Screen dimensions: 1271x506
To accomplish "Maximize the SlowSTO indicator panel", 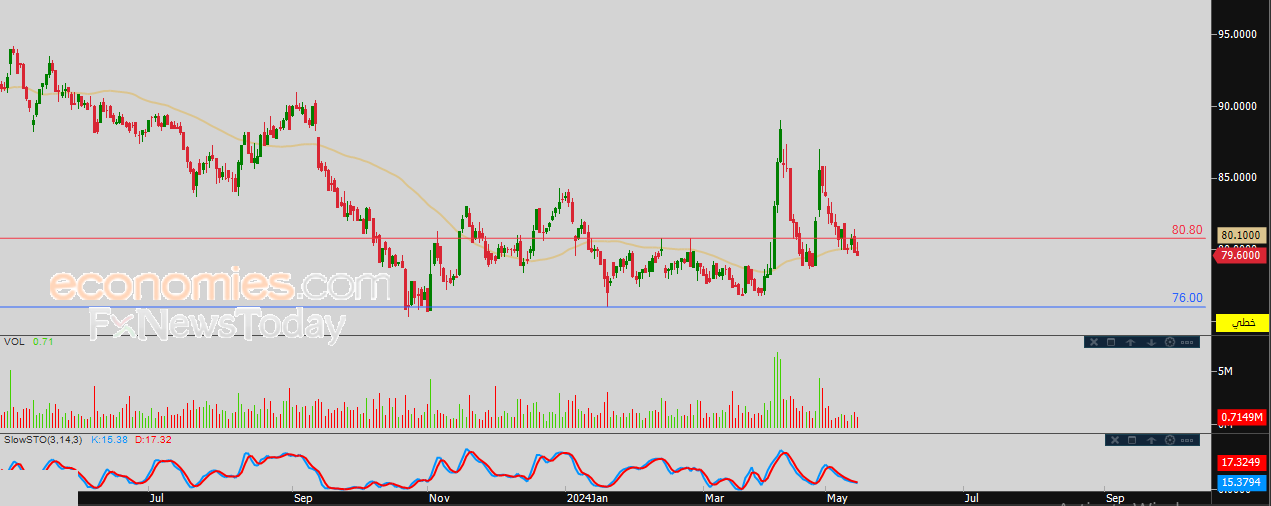I will tap(1132, 440).
